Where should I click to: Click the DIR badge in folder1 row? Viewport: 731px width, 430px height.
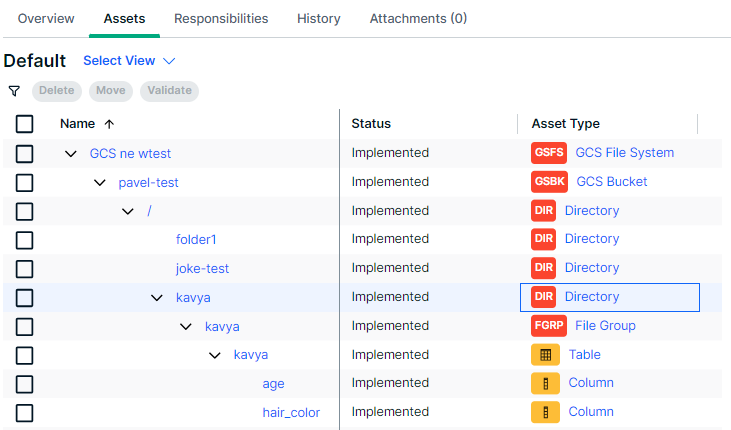point(543,239)
